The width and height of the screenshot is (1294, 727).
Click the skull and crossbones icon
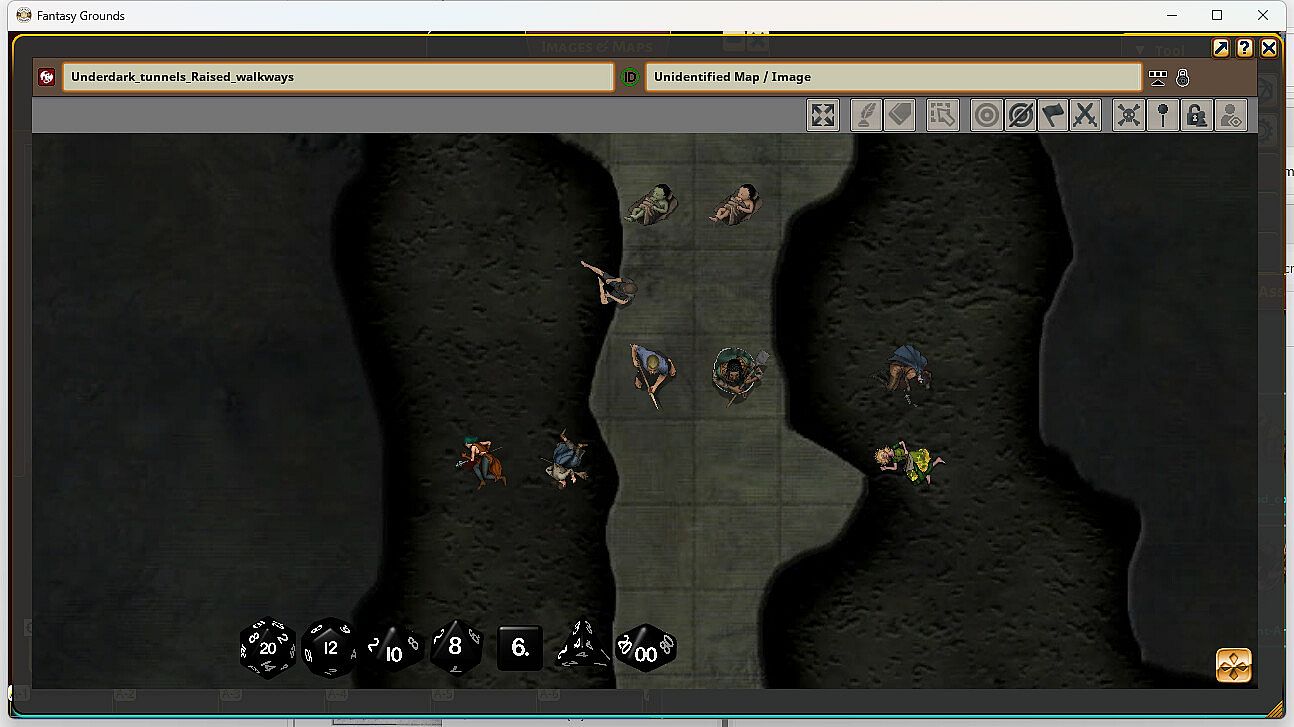click(x=1129, y=115)
